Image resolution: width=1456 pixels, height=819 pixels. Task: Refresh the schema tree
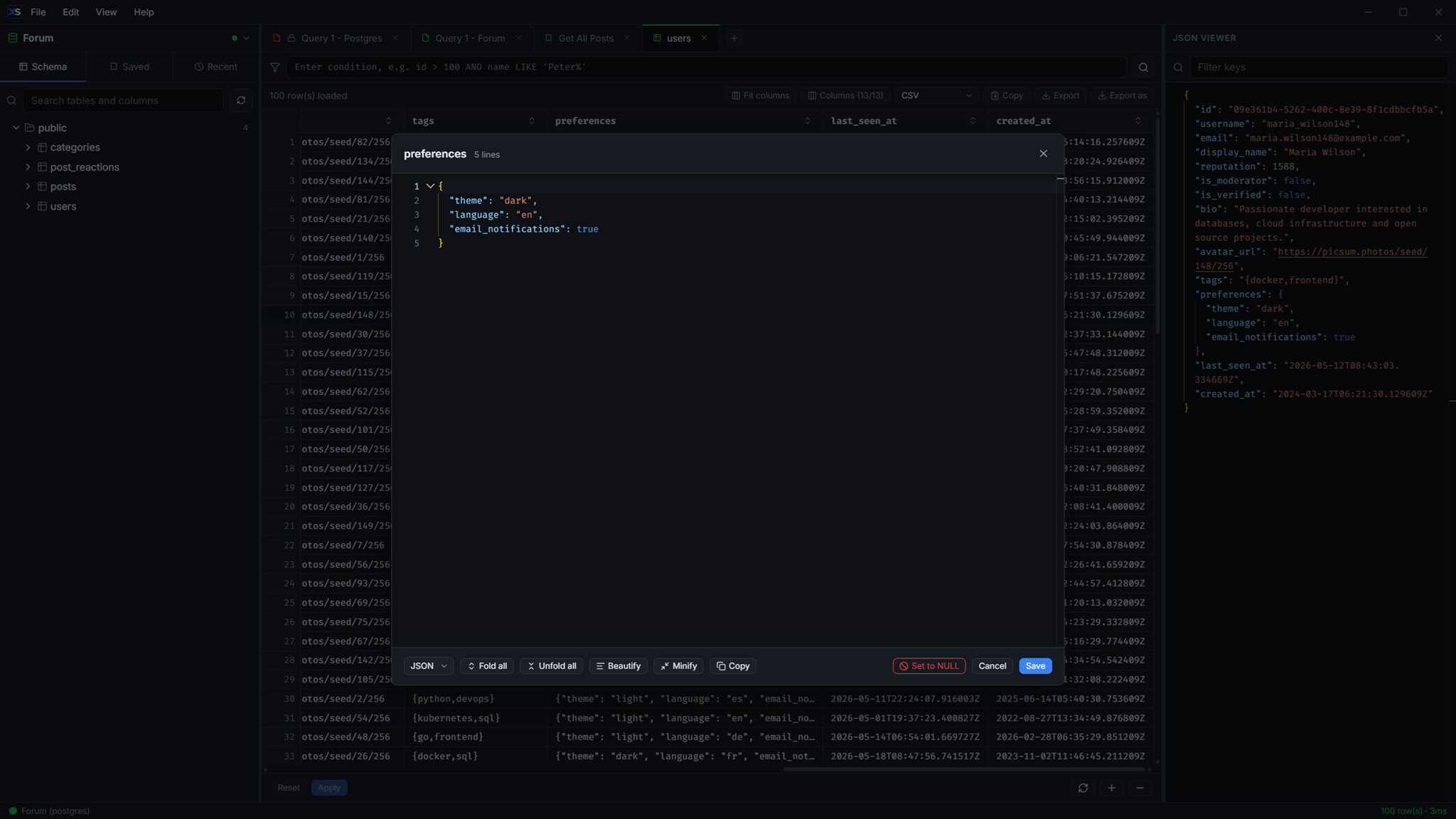pyautogui.click(x=241, y=100)
